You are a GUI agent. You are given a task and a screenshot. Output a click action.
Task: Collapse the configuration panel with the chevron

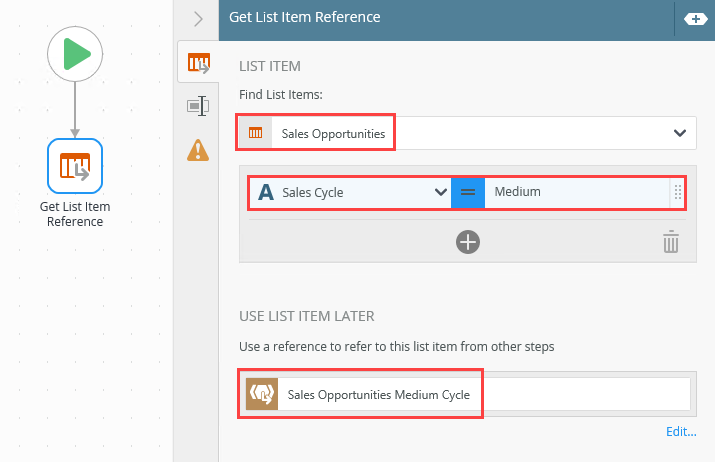[198, 18]
